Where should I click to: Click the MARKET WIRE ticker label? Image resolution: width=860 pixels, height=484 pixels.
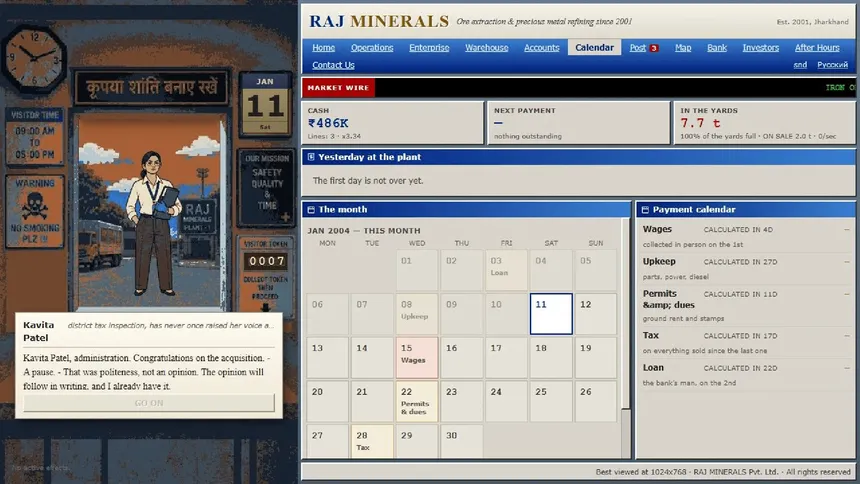pos(338,88)
